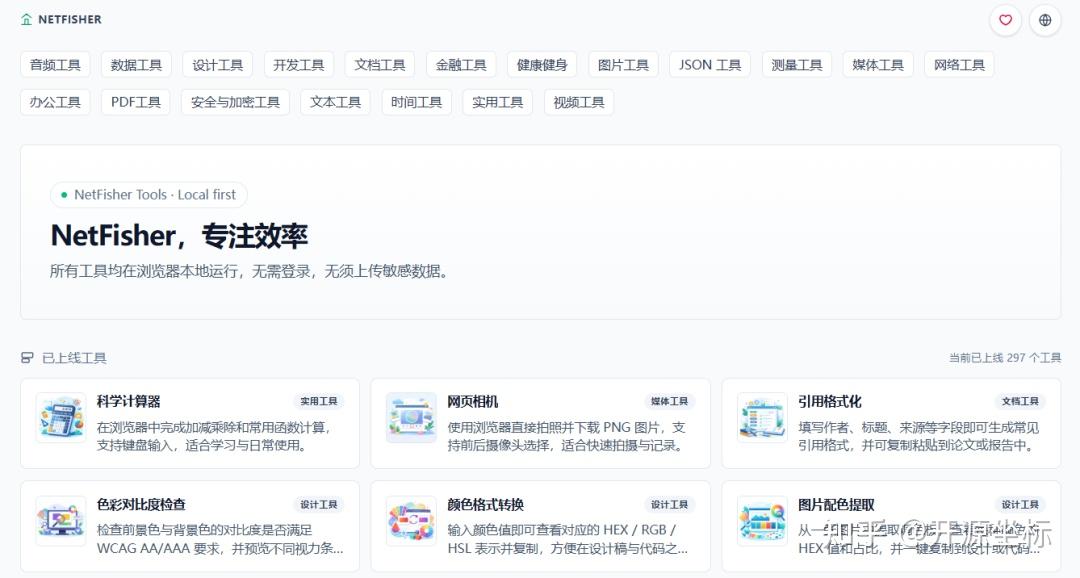Viewport: 1080px width, 578px height.
Task: Choose the 网络工具 category
Action: coord(959,65)
